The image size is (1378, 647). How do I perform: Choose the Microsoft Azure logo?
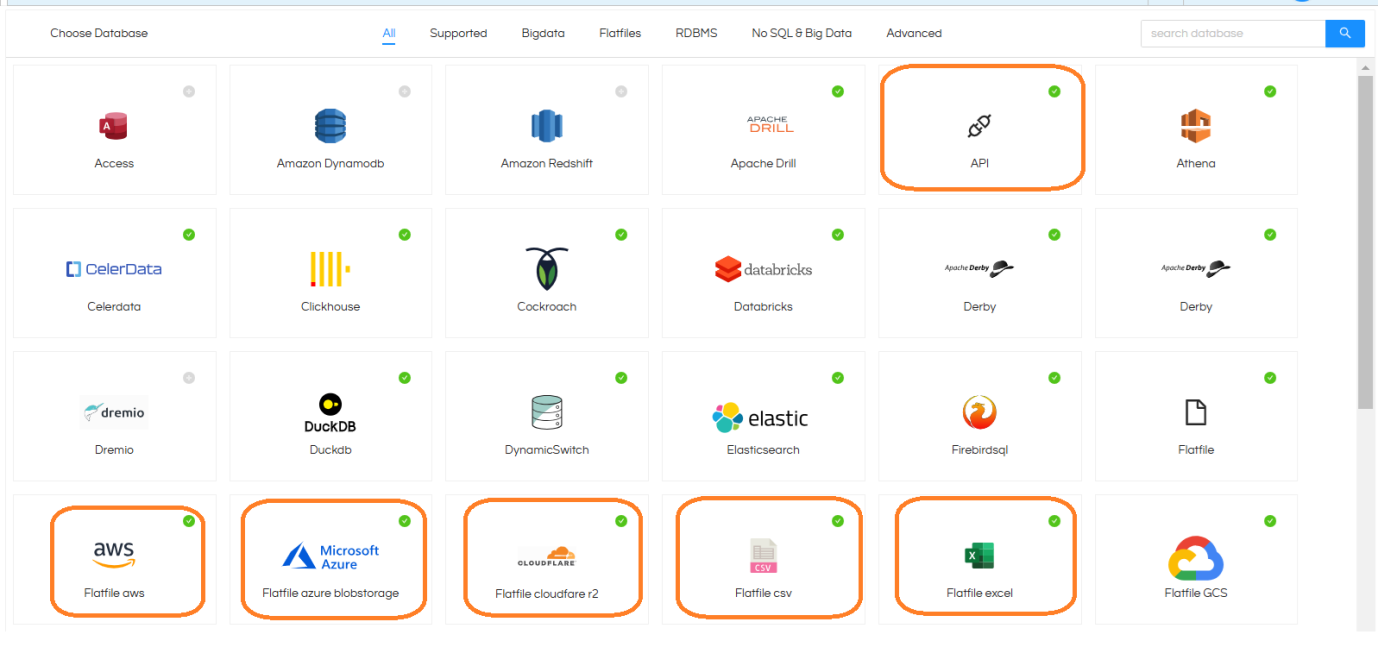click(x=330, y=556)
